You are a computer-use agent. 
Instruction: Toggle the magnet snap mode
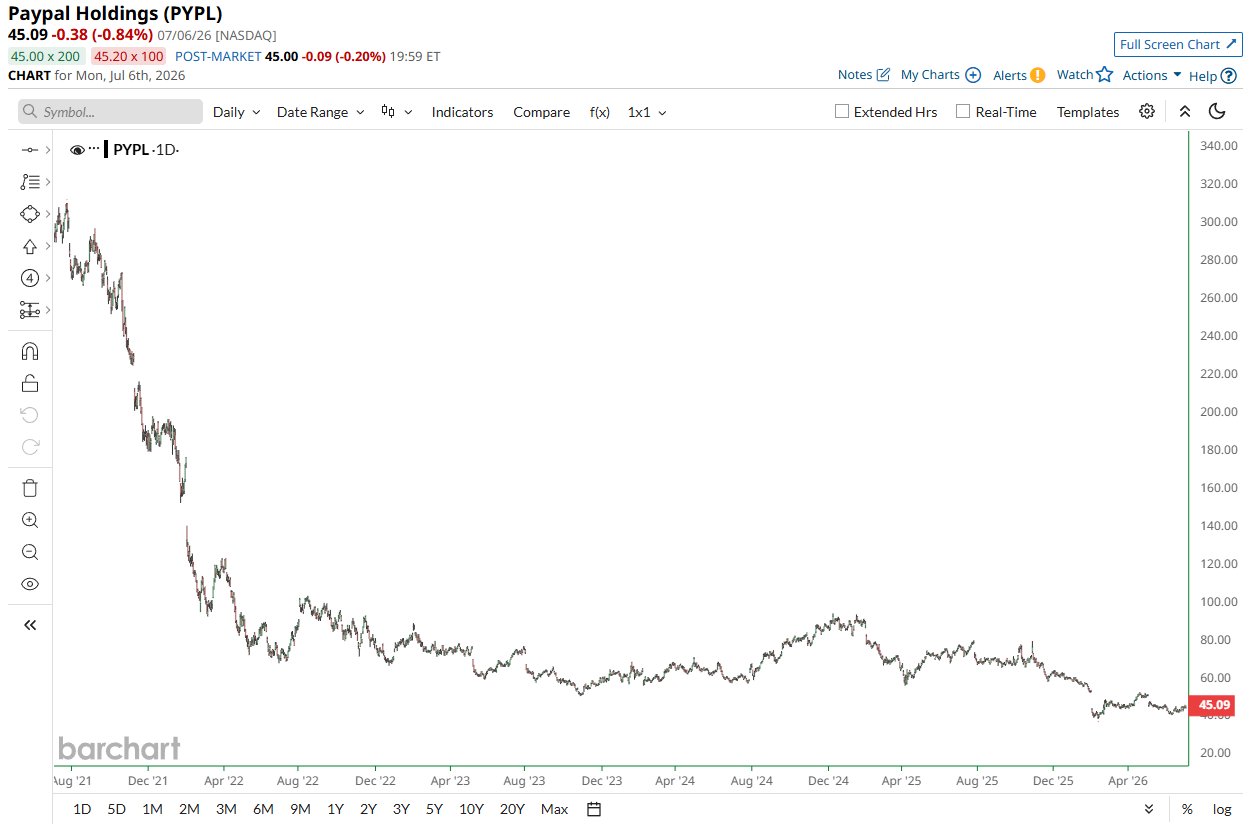(30, 351)
